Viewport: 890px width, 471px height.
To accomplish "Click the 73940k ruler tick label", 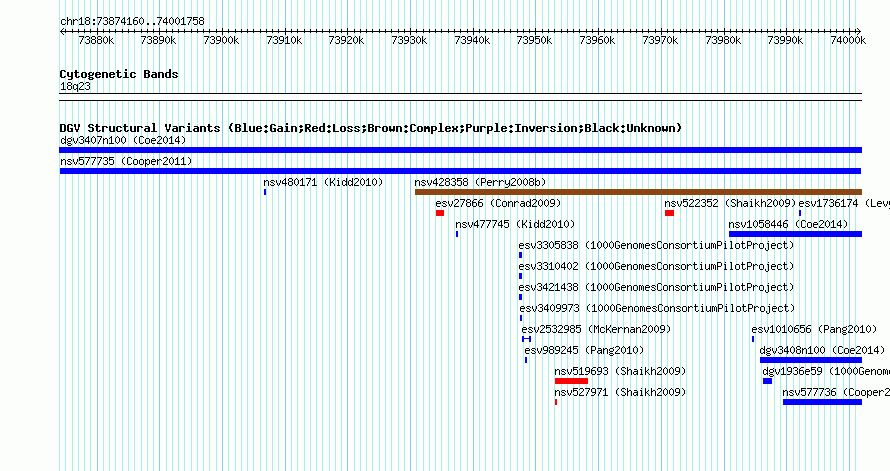I will click(472, 40).
